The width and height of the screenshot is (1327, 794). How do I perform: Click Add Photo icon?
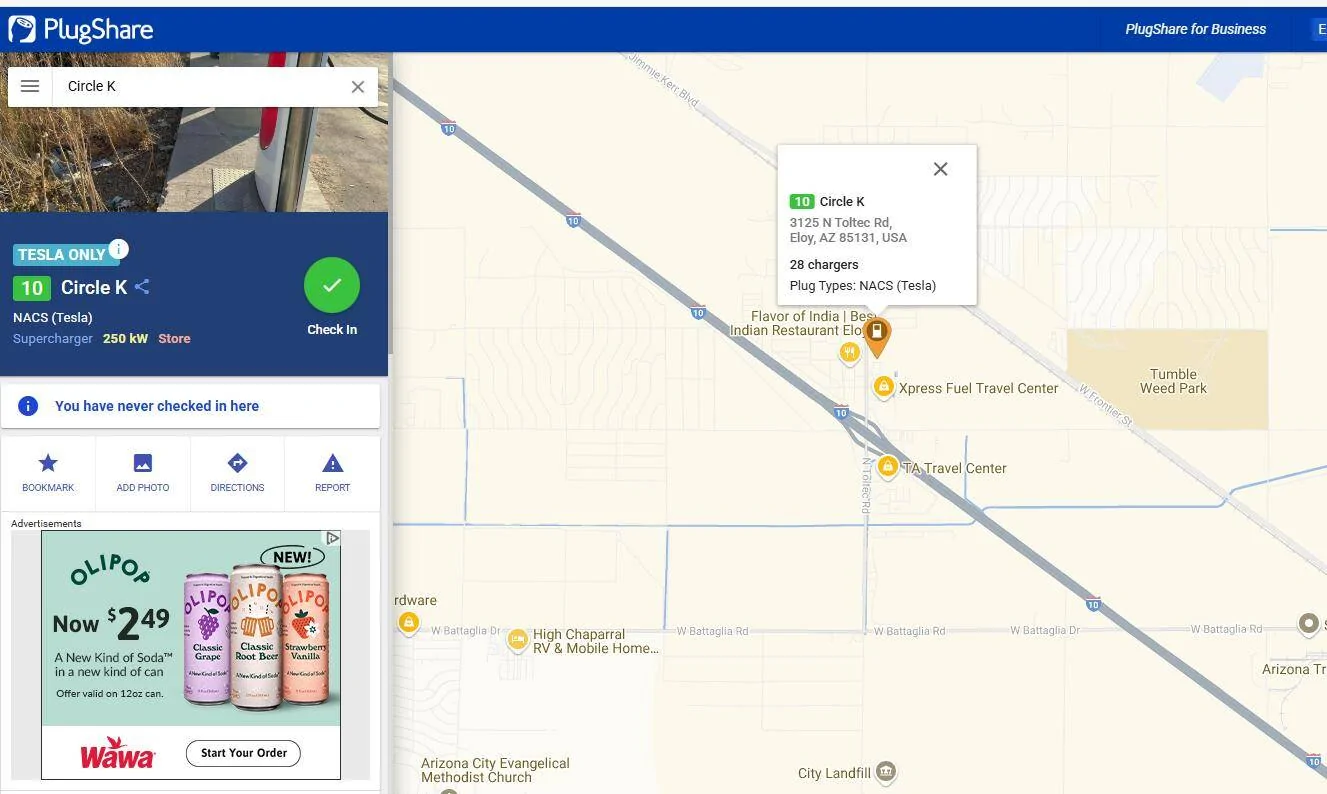(143, 472)
